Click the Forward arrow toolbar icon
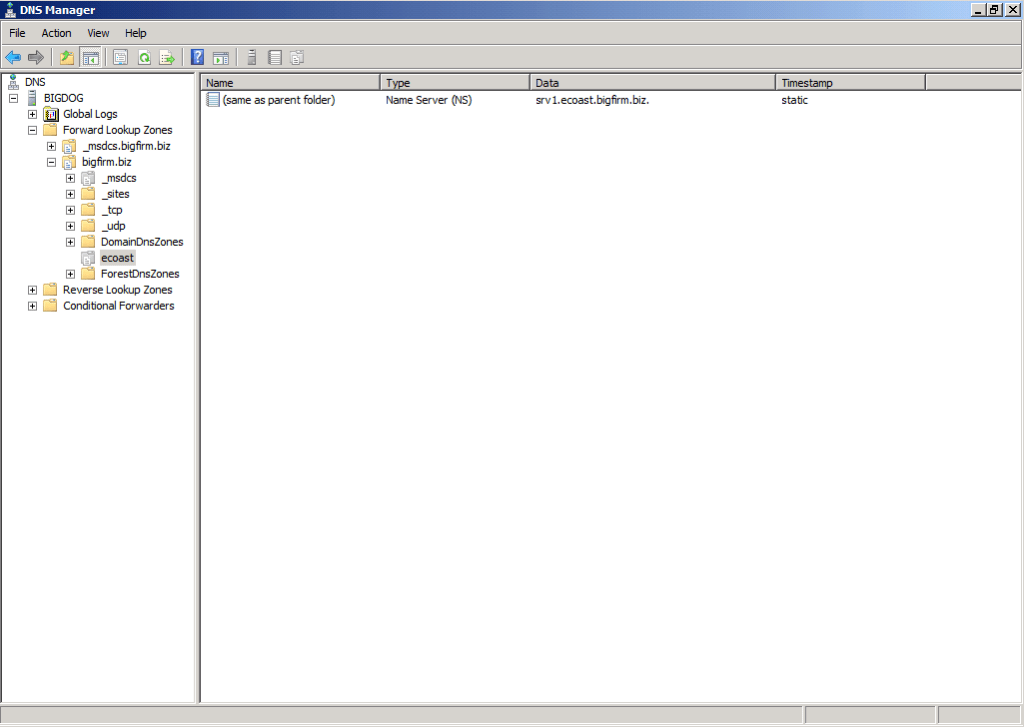Viewport: 1024px width, 727px height. pyautogui.click(x=36, y=57)
